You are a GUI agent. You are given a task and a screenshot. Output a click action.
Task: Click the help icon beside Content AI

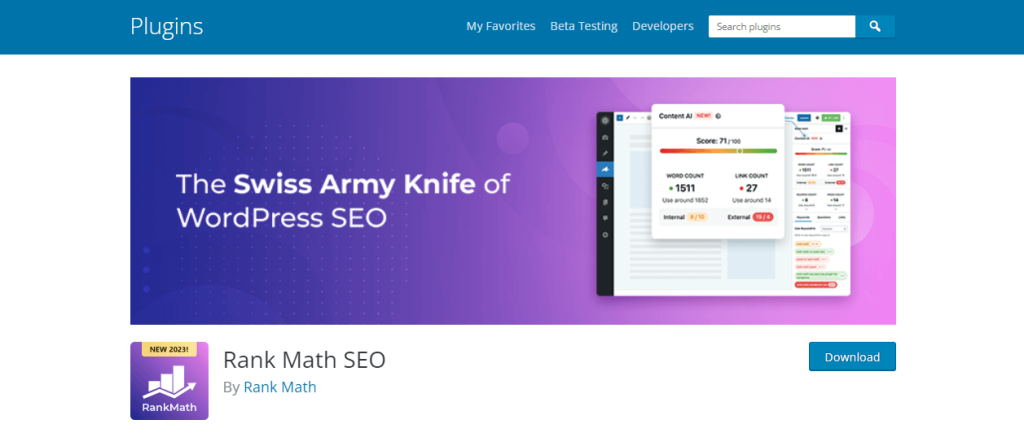point(718,116)
